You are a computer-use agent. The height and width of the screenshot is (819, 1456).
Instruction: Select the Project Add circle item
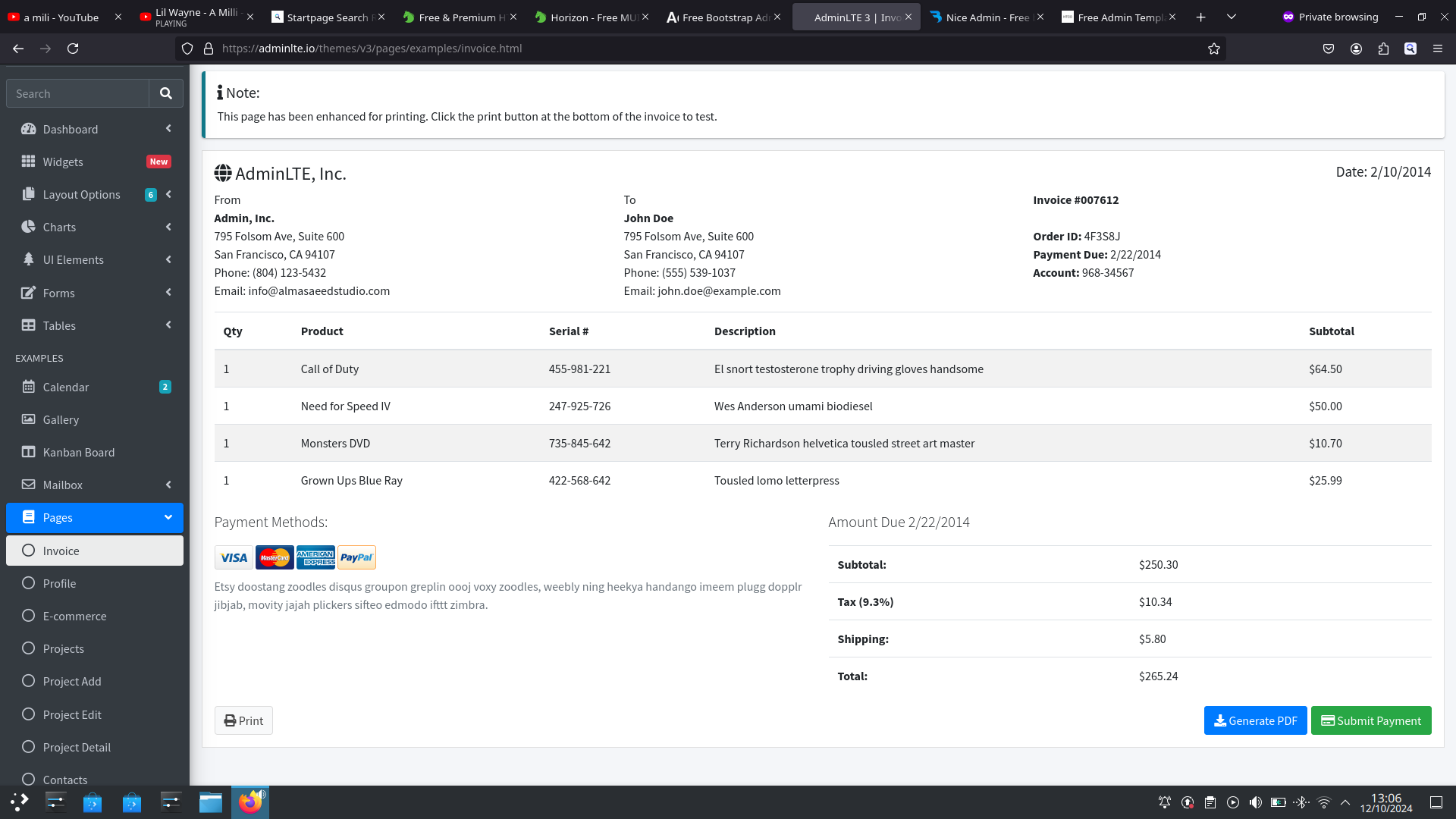[x=72, y=681]
